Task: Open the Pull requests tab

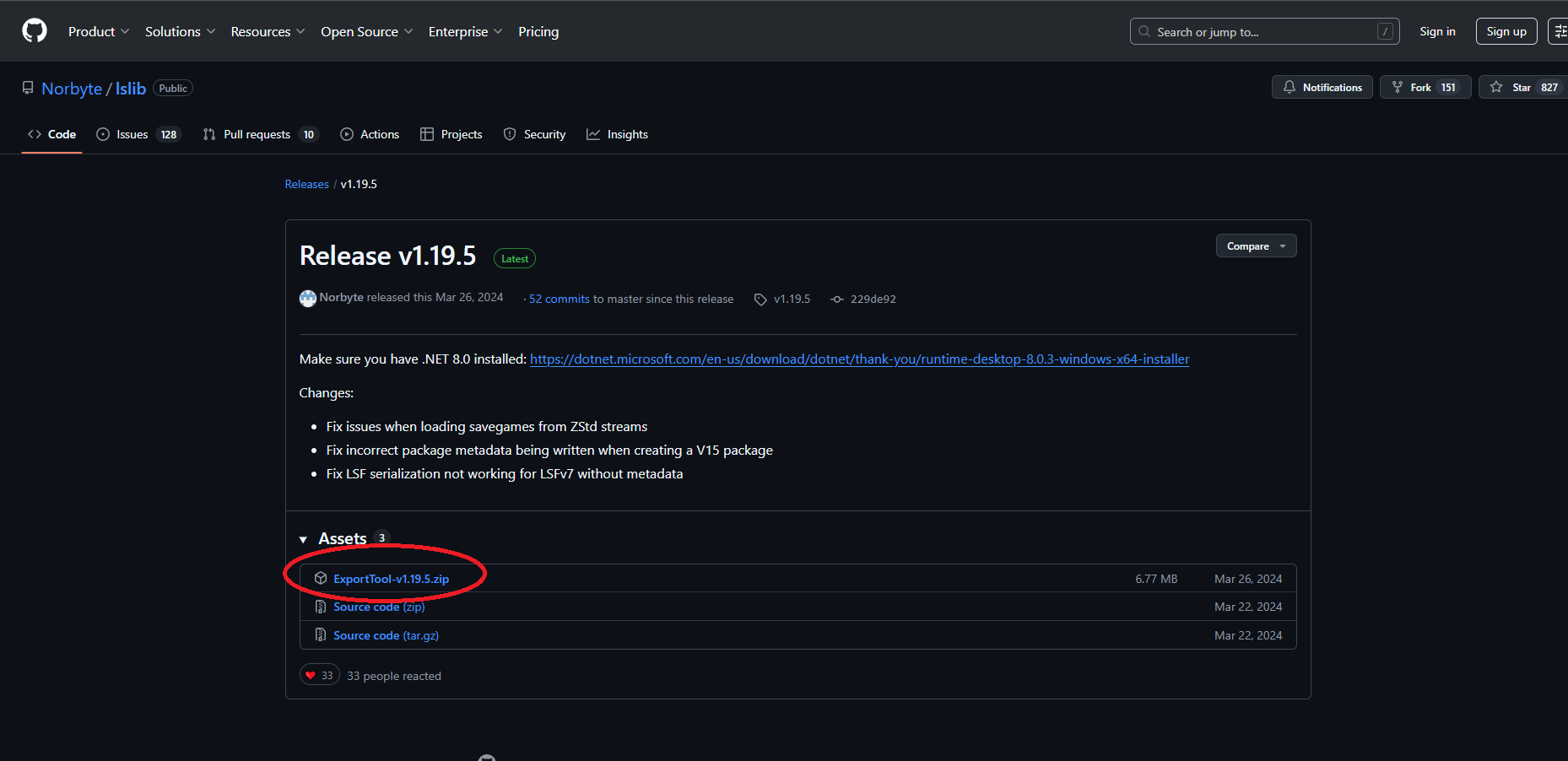Action: click(261, 134)
